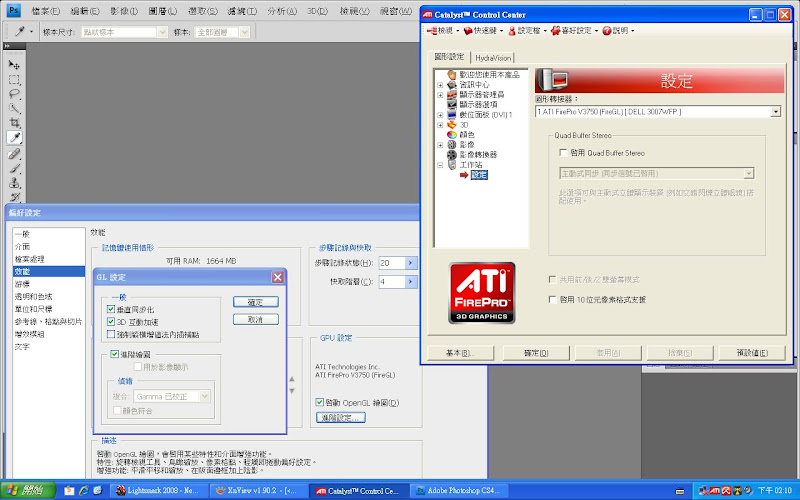Open the 圖形轉接器 adapter dropdown
Image resolution: width=800 pixels, height=500 pixels.
click(x=776, y=112)
